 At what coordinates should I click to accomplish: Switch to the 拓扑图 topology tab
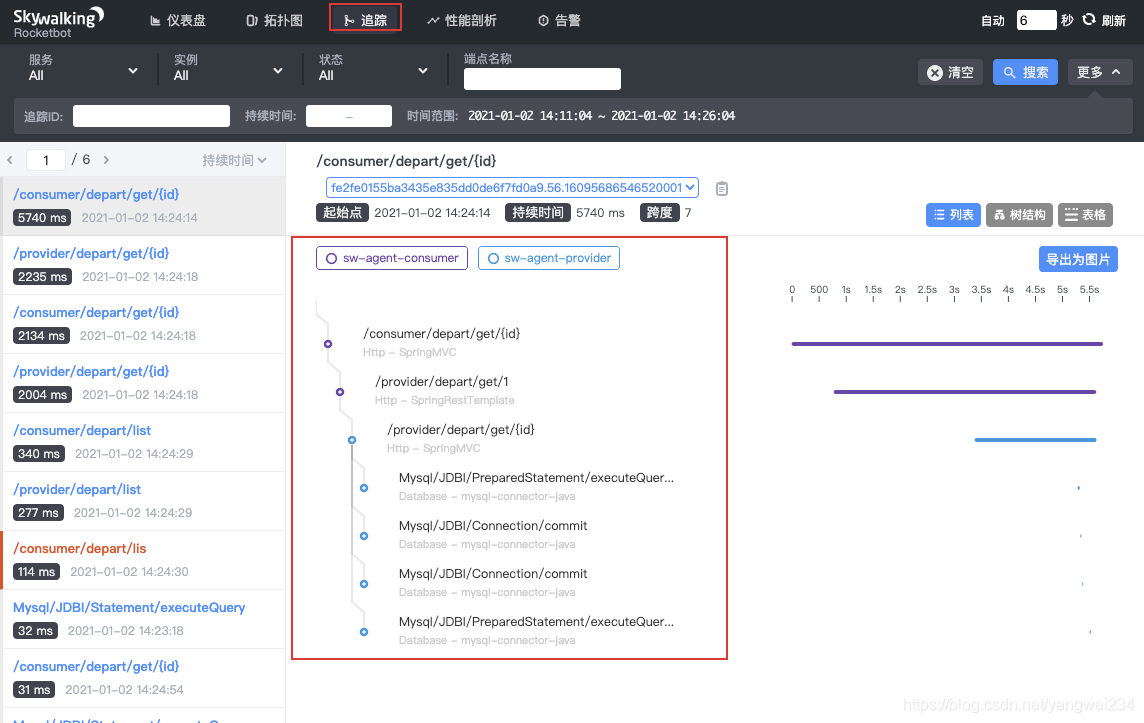pos(274,20)
